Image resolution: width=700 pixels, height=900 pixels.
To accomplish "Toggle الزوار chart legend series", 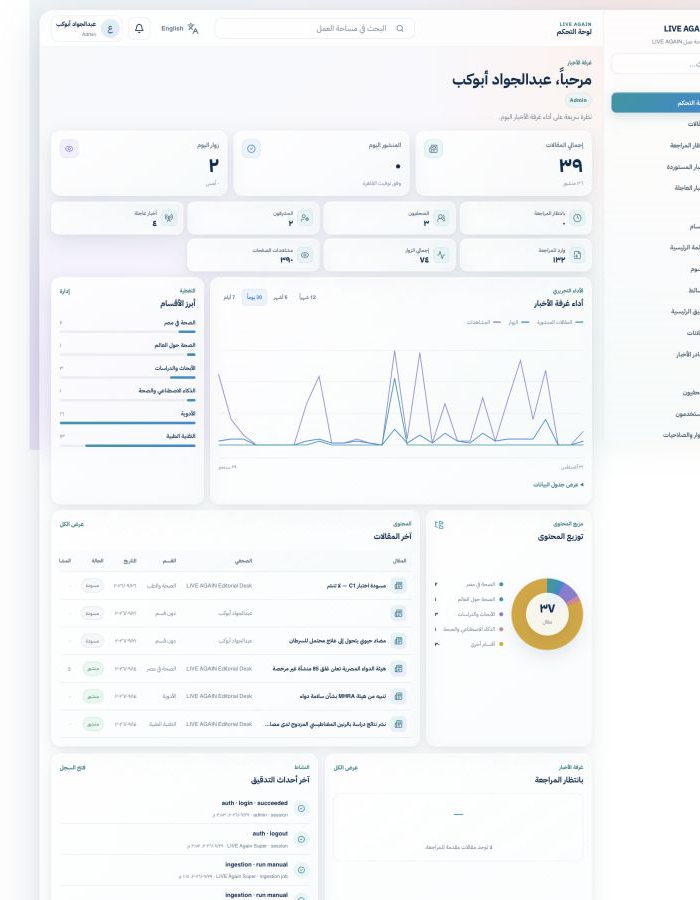I will (x=518, y=323).
